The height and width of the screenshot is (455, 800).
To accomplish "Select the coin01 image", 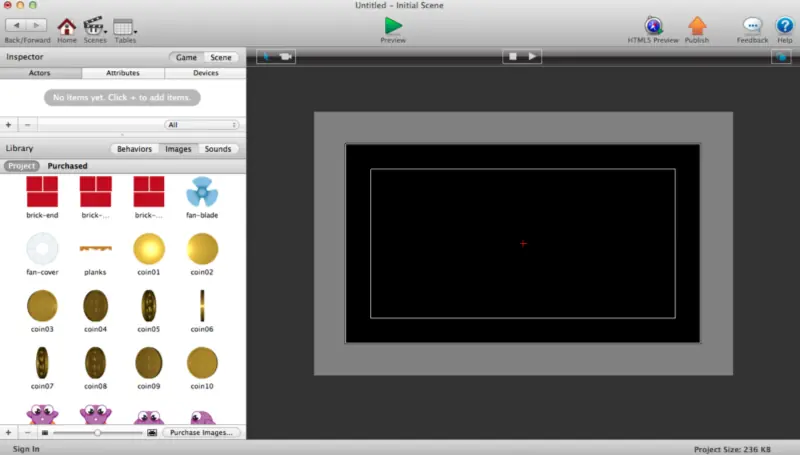I will (x=148, y=254).
